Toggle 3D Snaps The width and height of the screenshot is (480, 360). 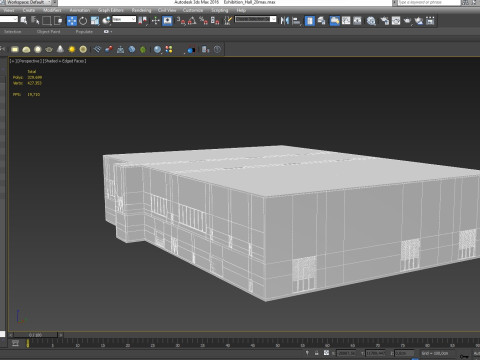tap(181, 21)
